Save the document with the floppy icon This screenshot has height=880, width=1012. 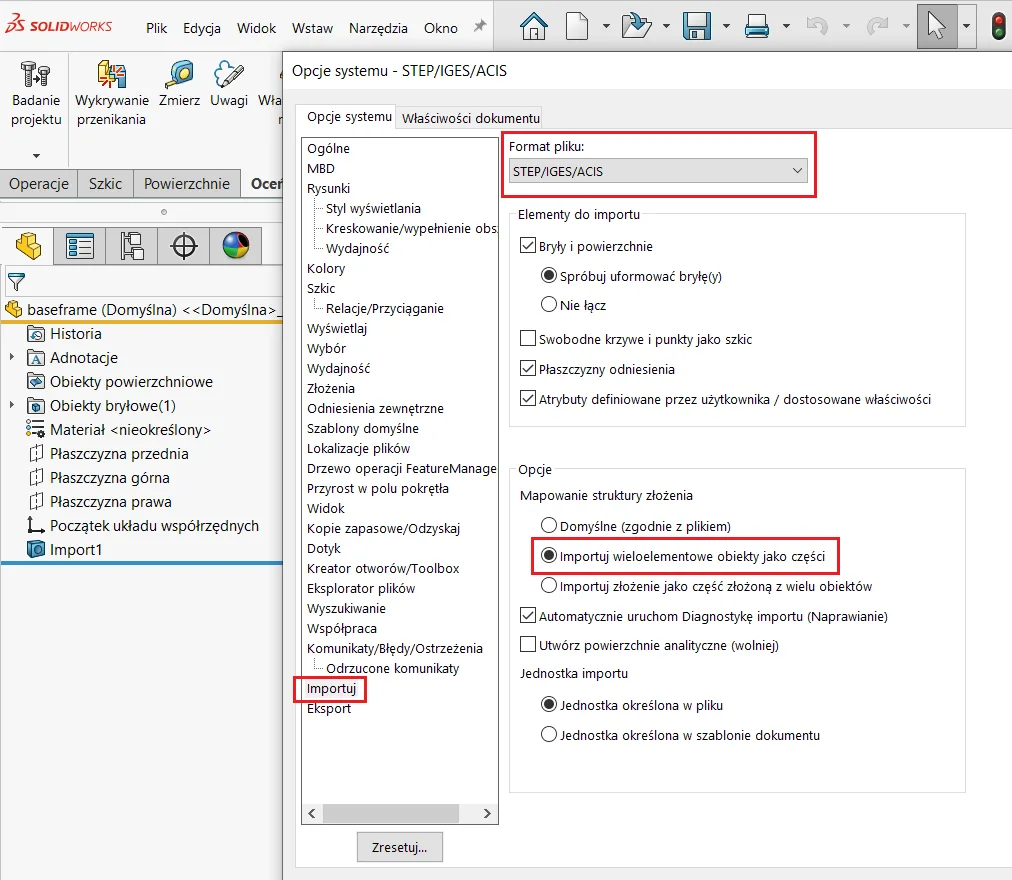pos(697,26)
